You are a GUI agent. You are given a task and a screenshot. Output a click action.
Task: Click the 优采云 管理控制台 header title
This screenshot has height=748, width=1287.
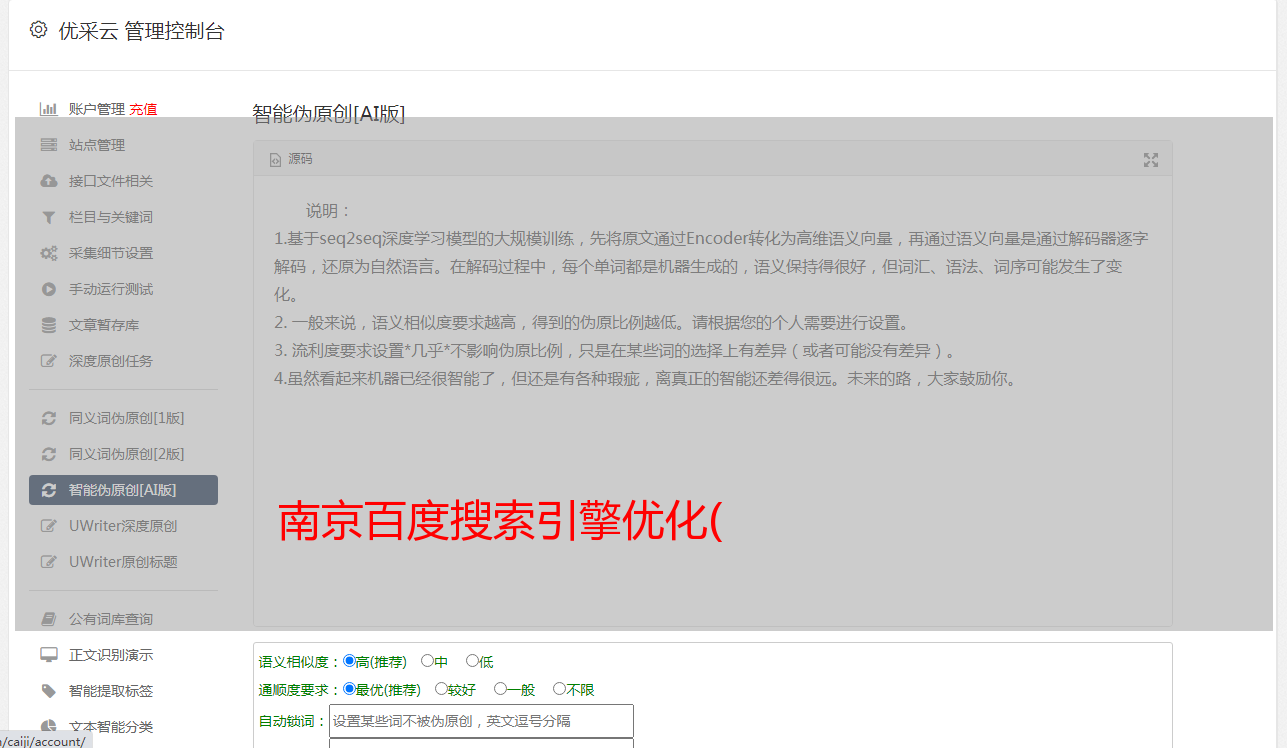141,31
